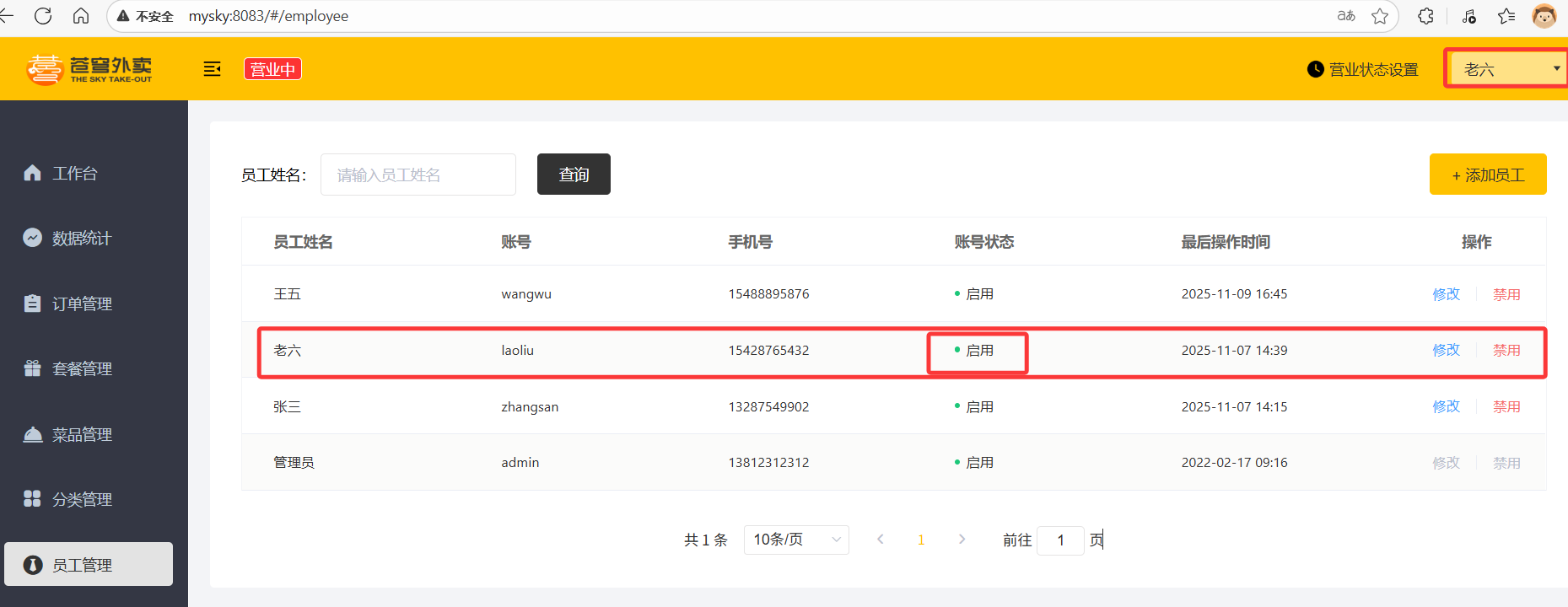The image size is (1568, 607).
Task: Click the 账号 cell zhangsan
Action: 530,406
